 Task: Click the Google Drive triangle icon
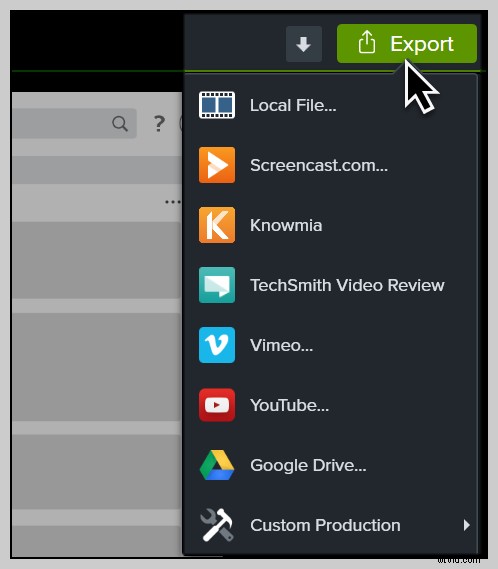coord(217,465)
